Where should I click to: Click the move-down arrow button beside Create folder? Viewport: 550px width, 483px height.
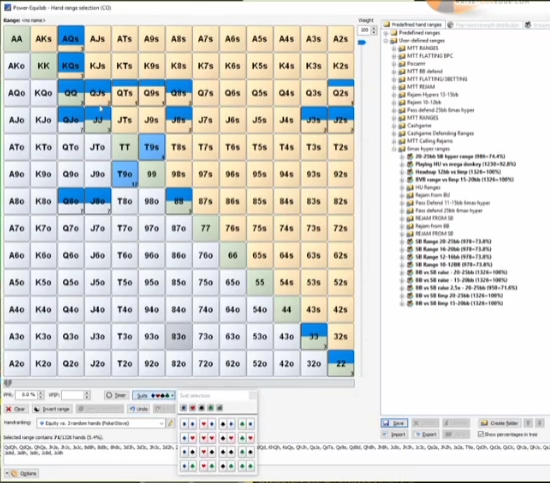coord(540,423)
